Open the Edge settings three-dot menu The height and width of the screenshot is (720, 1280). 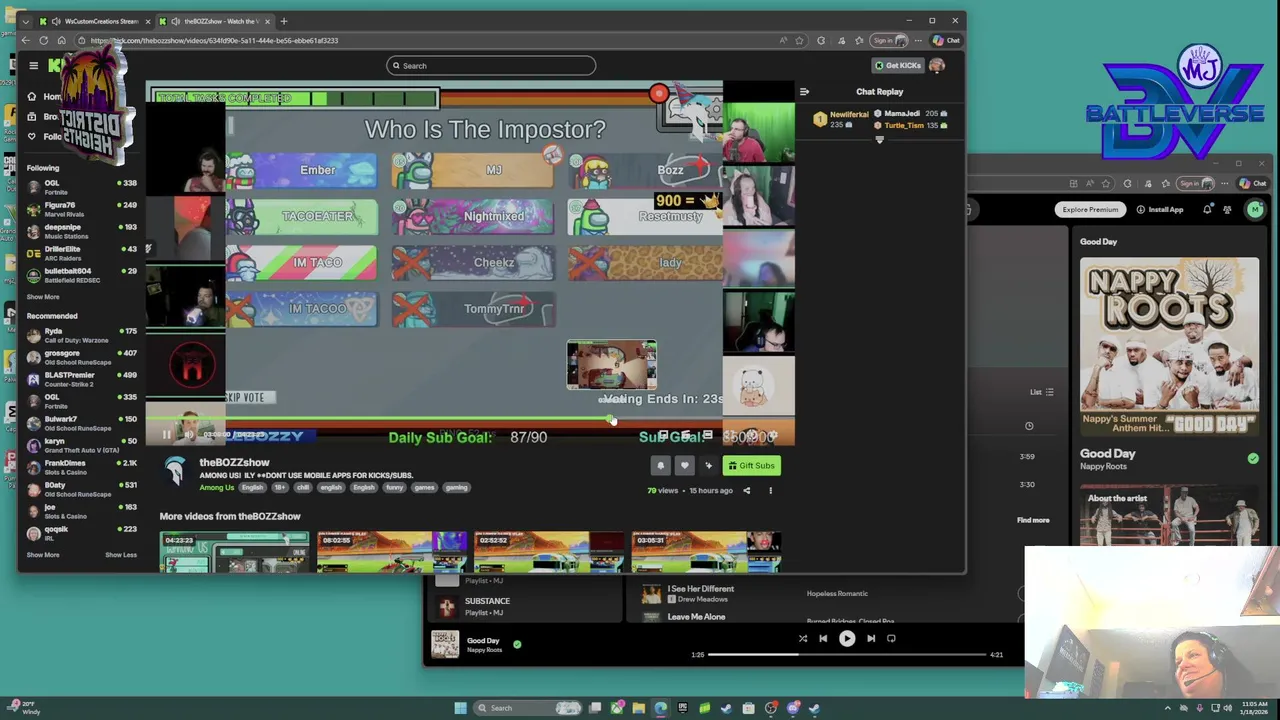click(918, 41)
